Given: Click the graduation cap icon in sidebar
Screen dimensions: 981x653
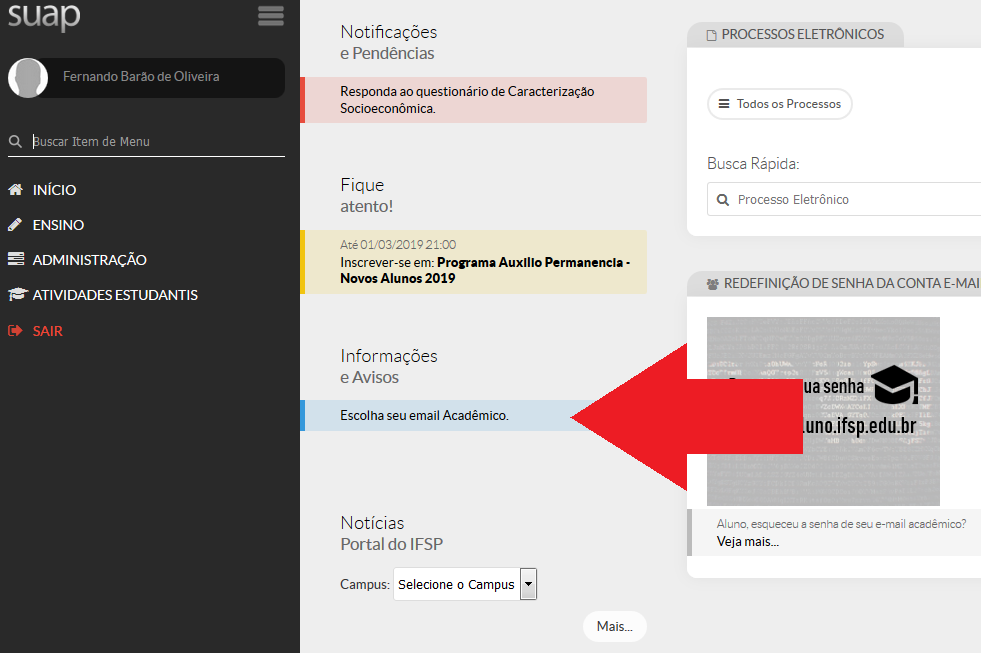Looking at the screenshot, I should pos(16,295).
